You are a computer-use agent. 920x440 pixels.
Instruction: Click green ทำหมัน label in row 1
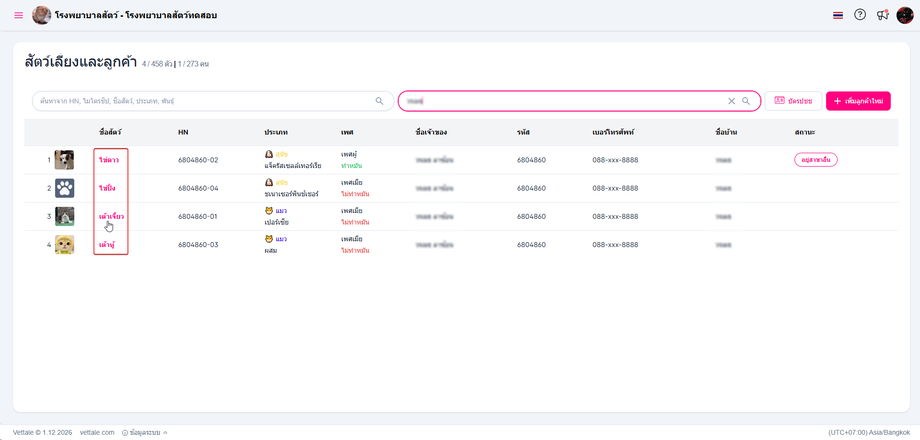click(351, 166)
